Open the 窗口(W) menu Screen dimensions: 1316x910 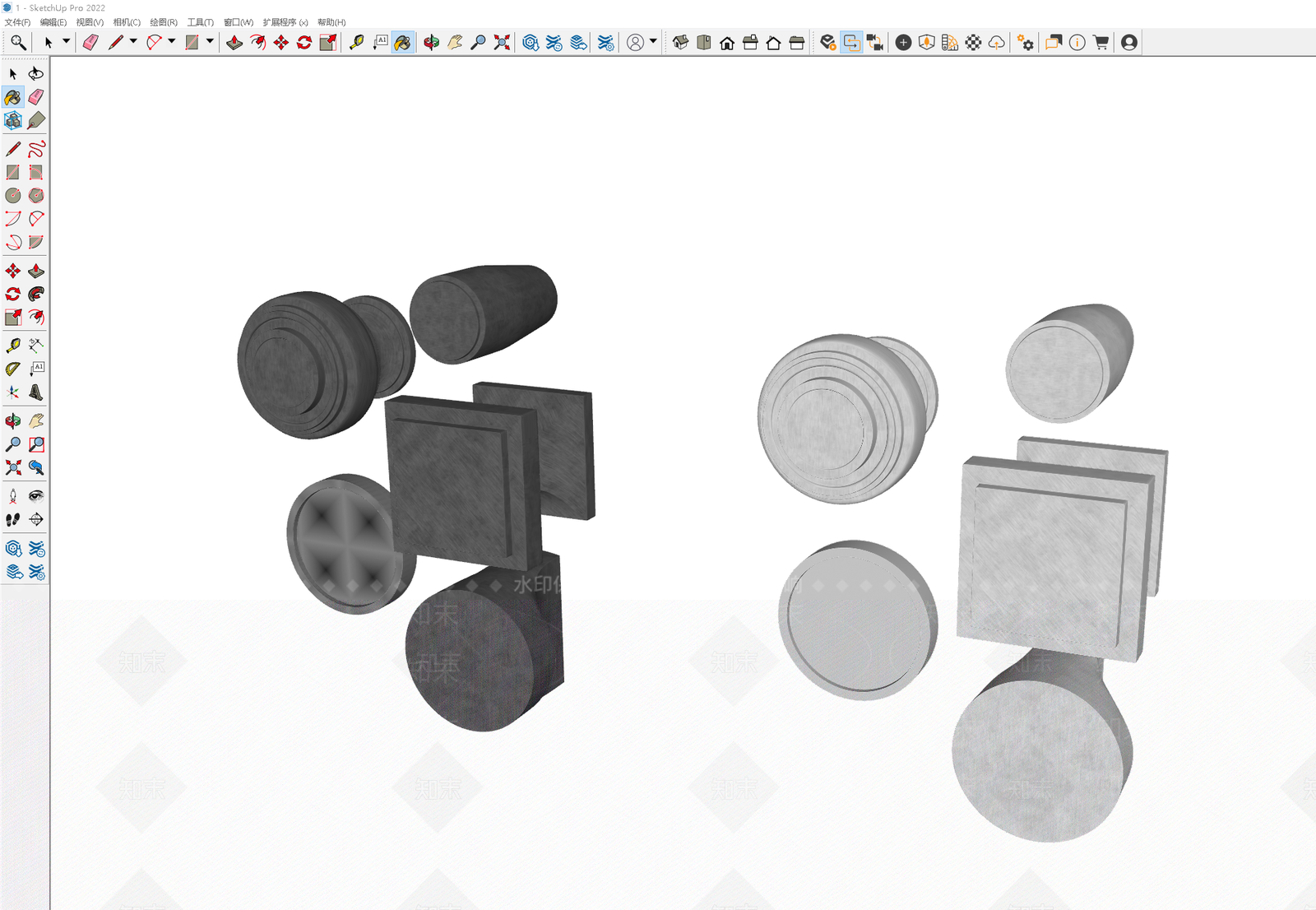(239, 22)
